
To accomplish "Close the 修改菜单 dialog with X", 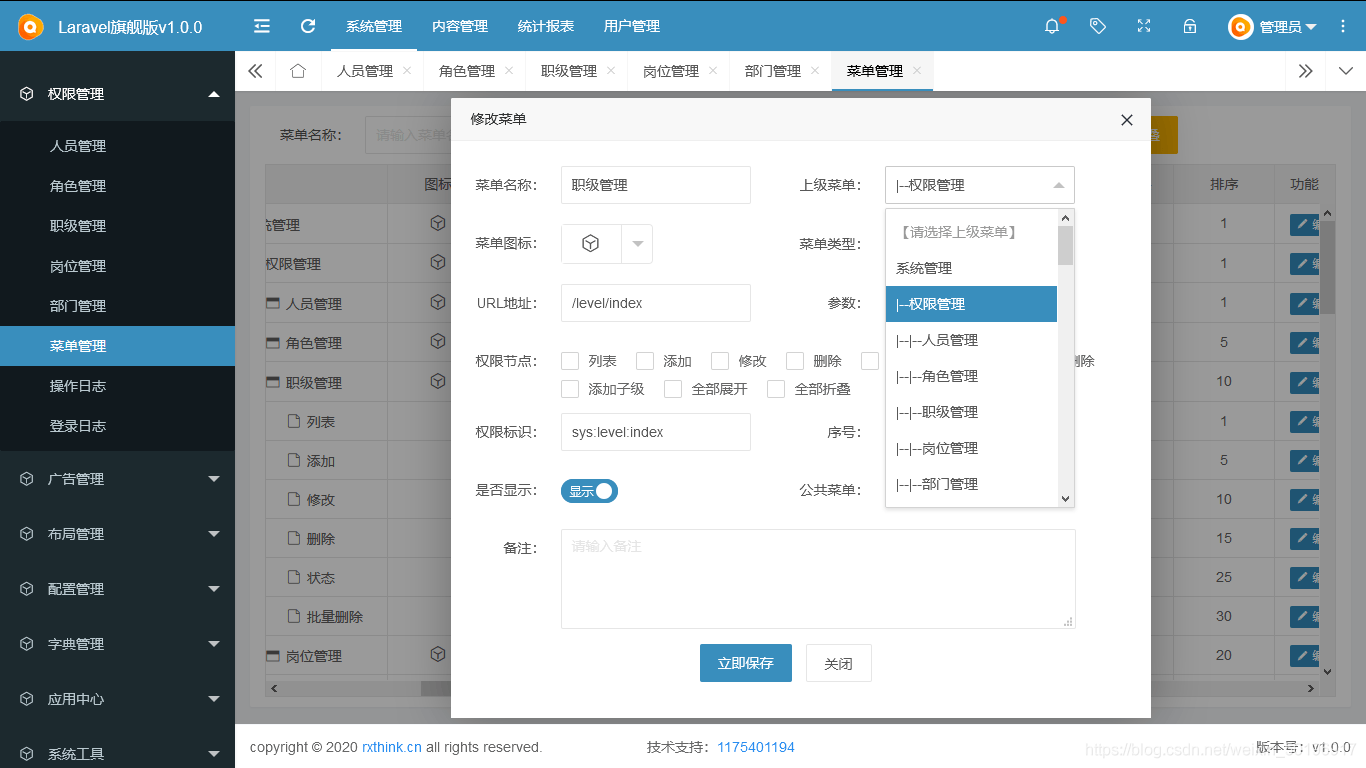I will 1127,120.
